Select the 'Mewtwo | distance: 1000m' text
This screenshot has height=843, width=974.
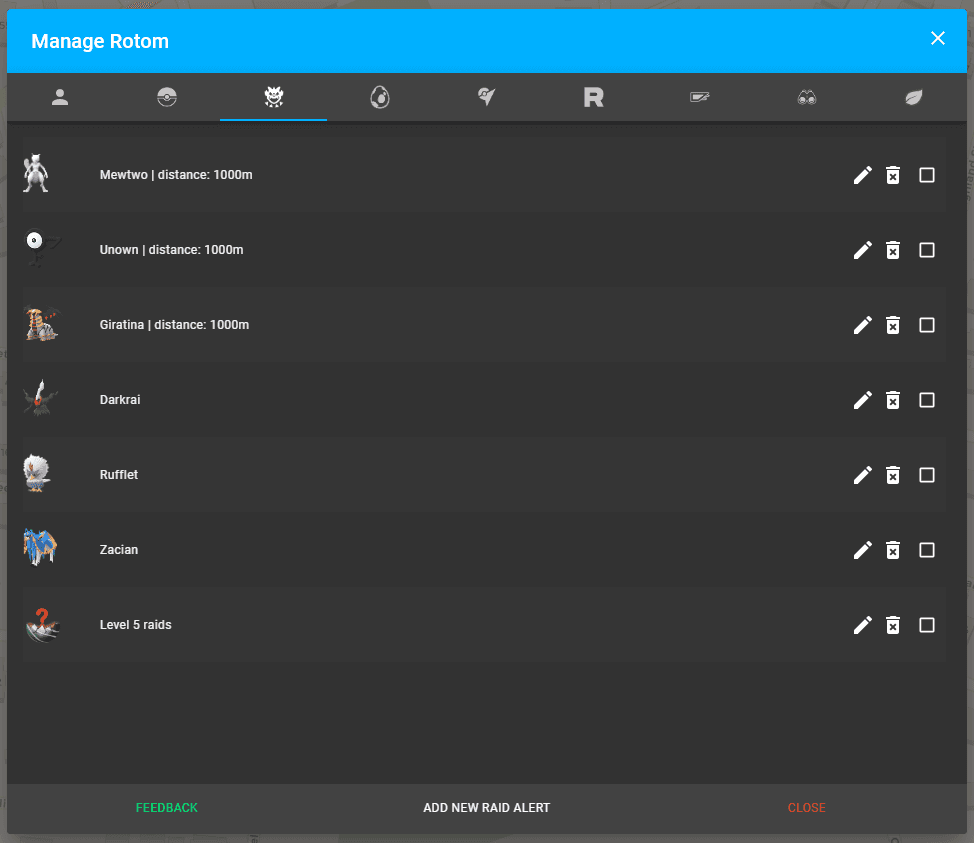tap(176, 175)
